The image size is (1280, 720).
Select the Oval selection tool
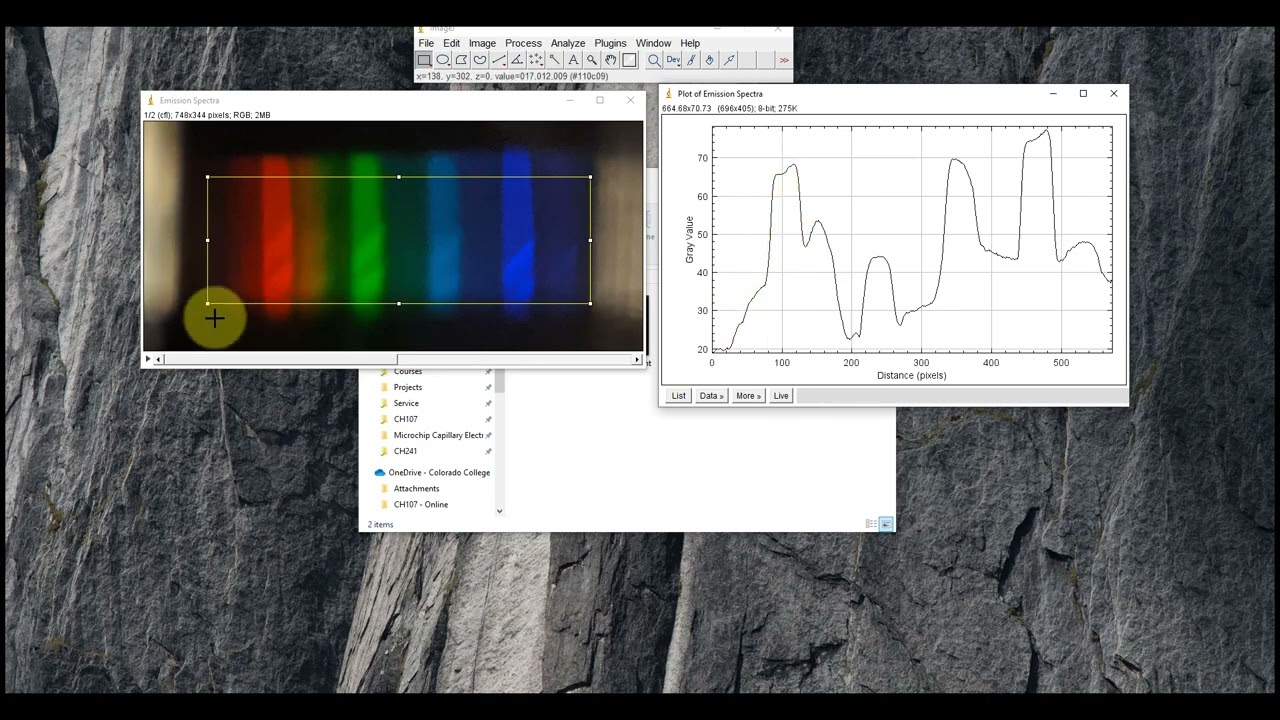point(443,60)
